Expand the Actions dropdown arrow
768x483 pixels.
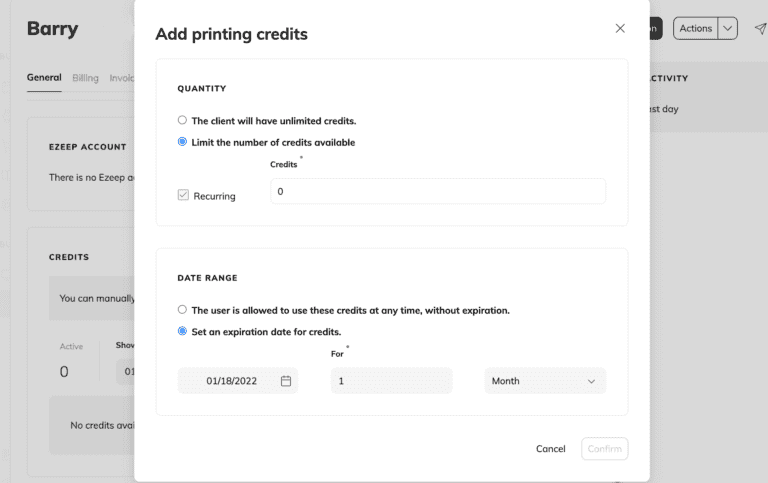(x=728, y=29)
